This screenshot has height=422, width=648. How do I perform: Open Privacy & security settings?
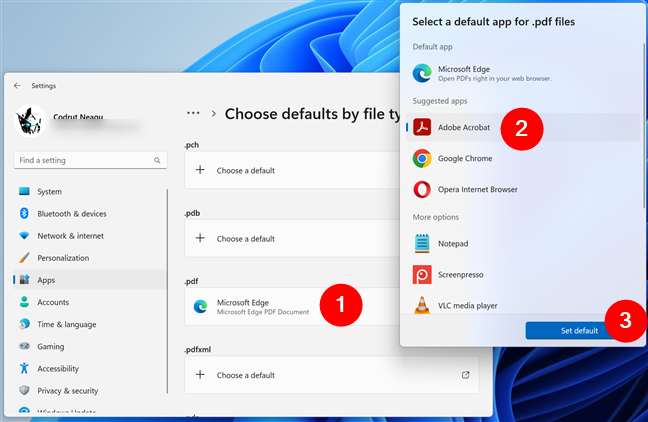pos(67,391)
